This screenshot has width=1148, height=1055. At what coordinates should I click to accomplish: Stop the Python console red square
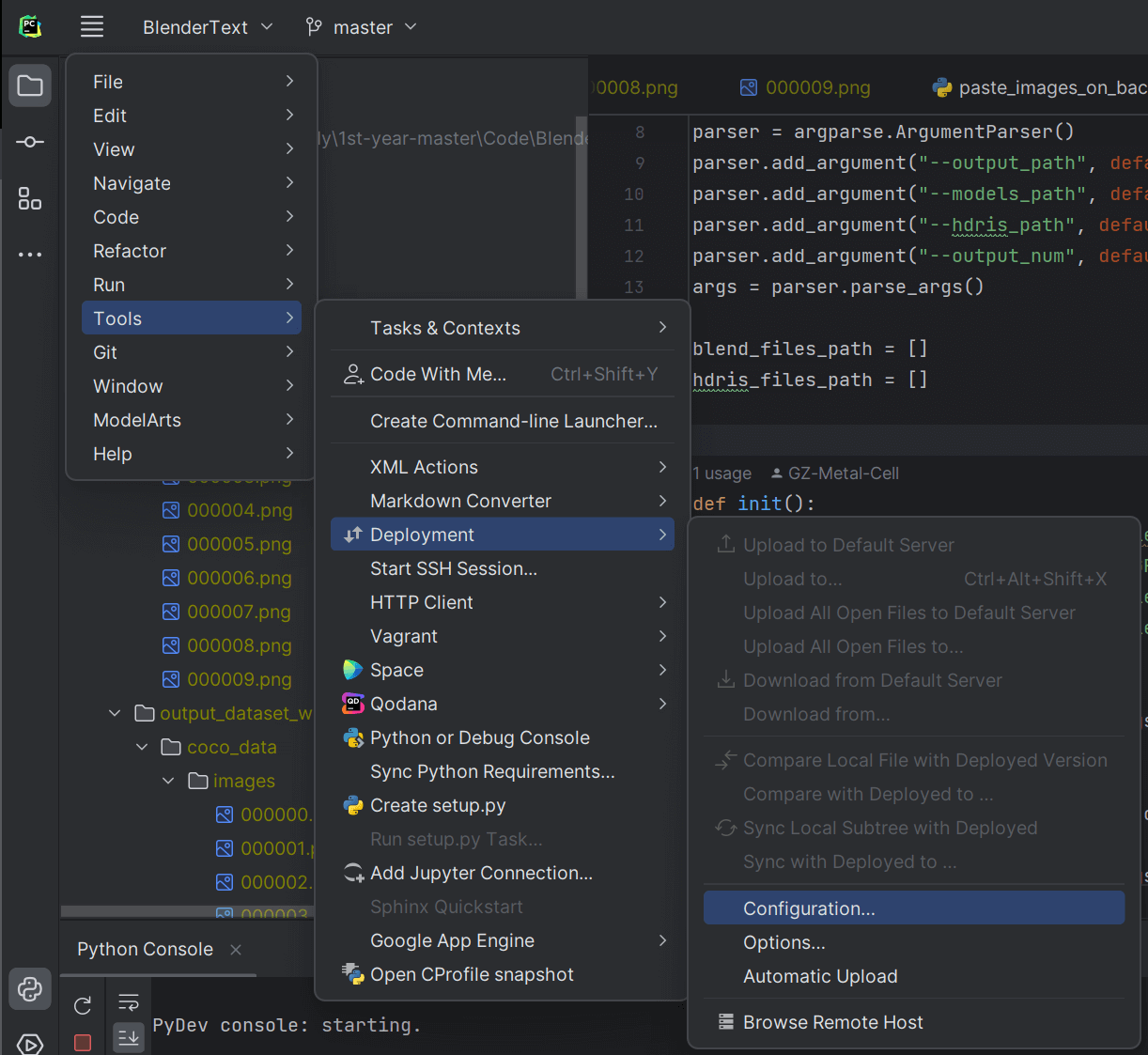[x=83, y=1042]
